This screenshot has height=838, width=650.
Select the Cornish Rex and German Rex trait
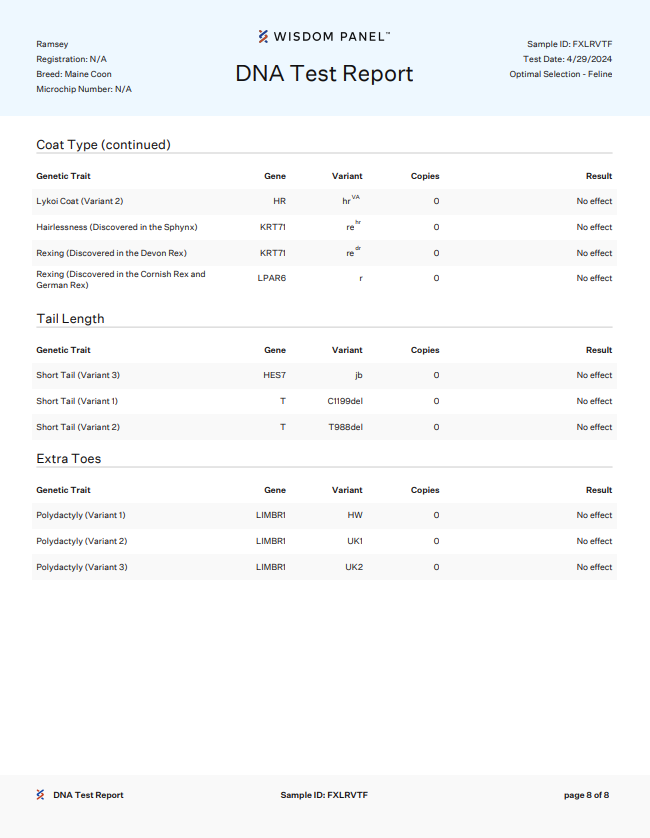click(121, 280)
